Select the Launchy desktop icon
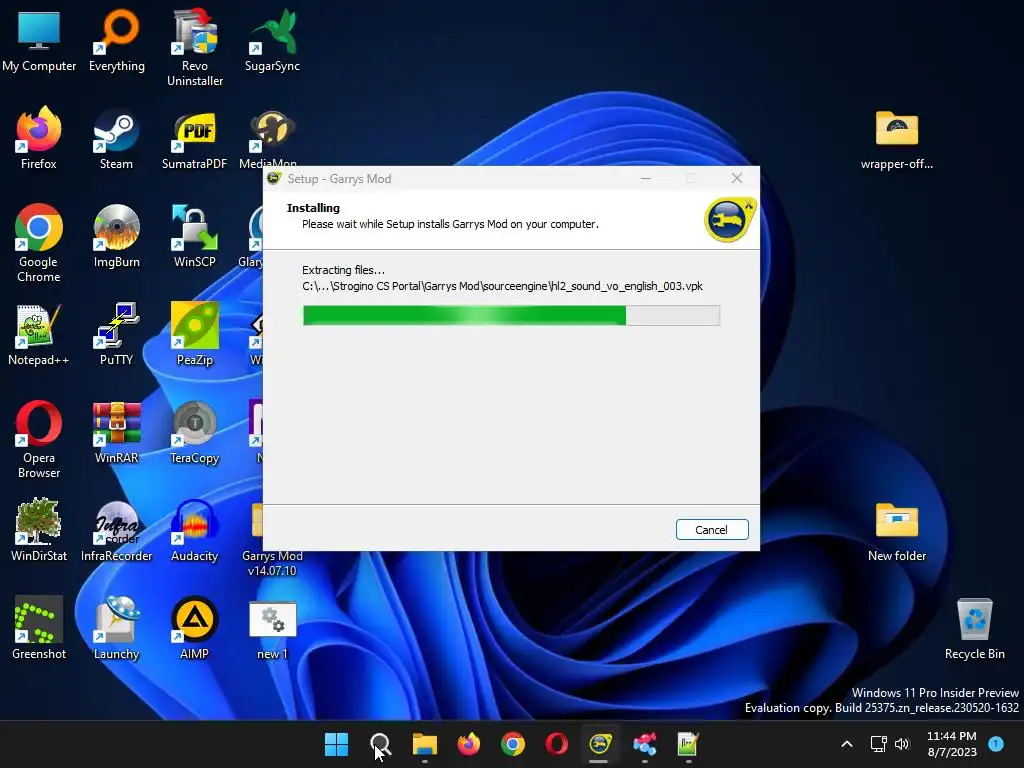Image resolution: width=1024 pixels, height=768 pixels. click(x=116, y=629)
